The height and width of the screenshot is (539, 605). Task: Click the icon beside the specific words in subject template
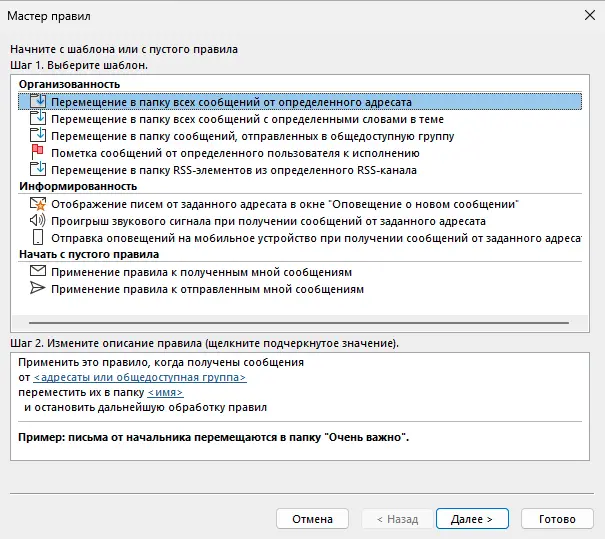38,119
